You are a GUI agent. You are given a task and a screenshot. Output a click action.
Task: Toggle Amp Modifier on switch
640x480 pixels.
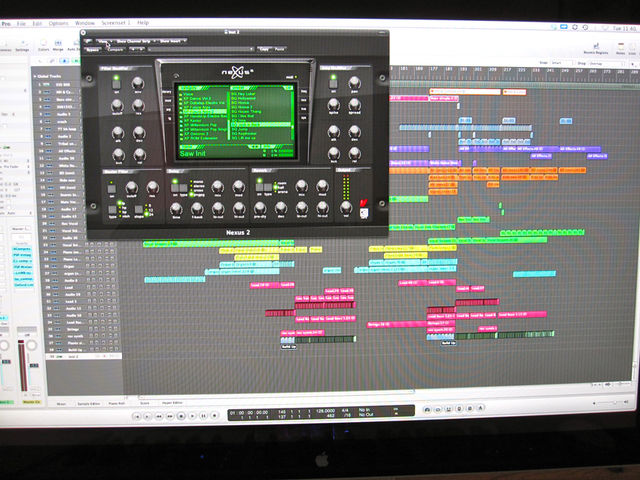pyautogui.click(x=333, y=82)
